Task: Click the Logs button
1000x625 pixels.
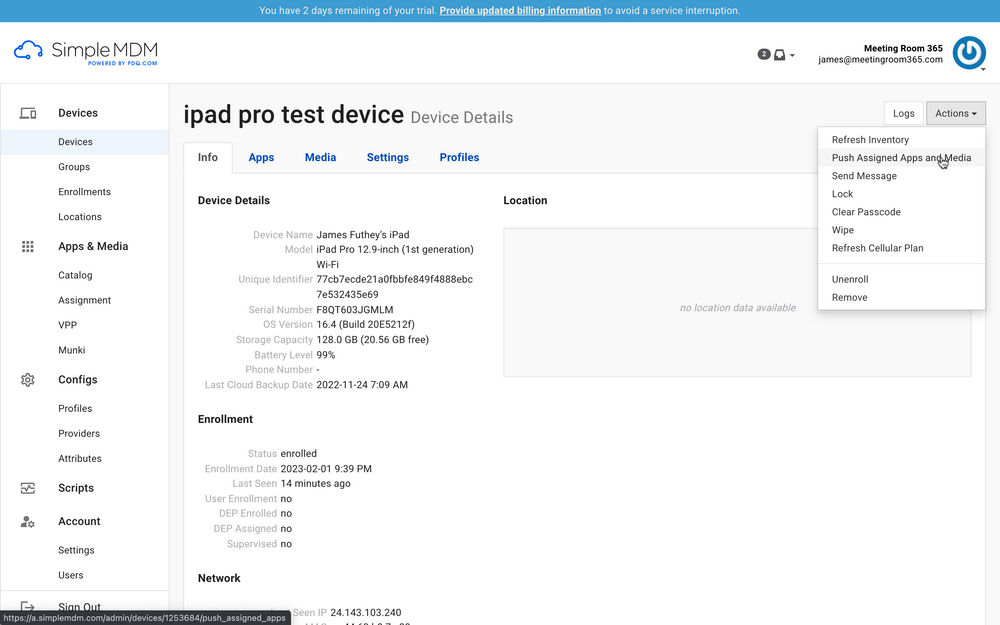Action: point(903,113)
